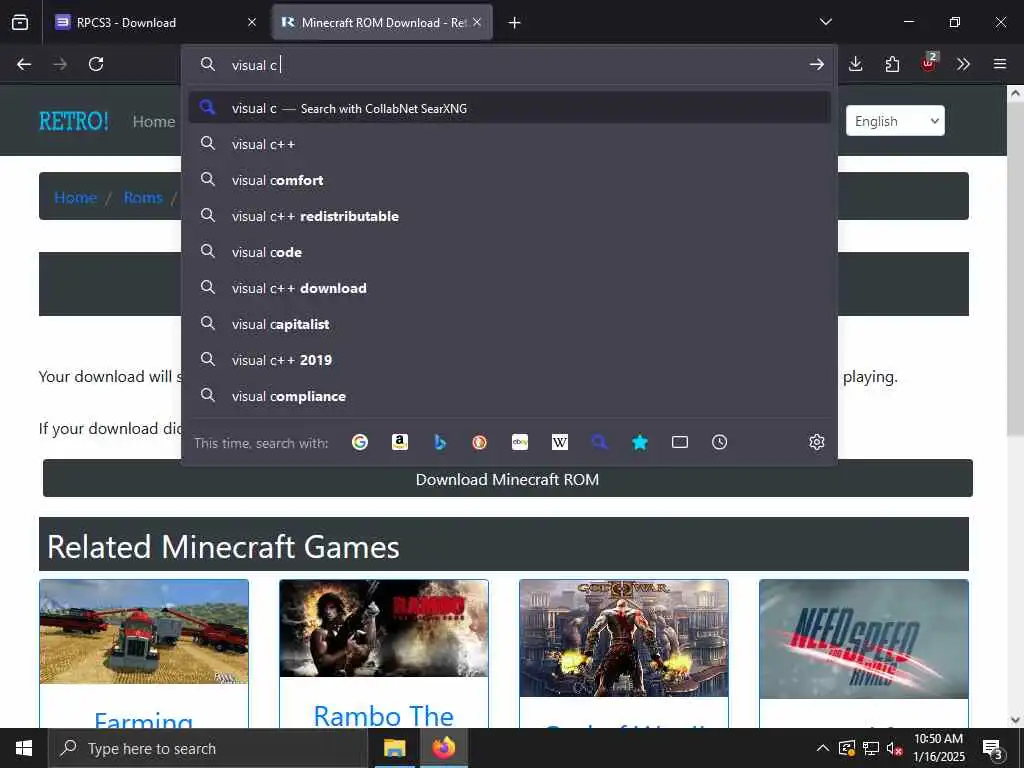This screenshot has width=1024, height=768.
Task: Follow Roms breadcrumb link
Action: (143, 197)
